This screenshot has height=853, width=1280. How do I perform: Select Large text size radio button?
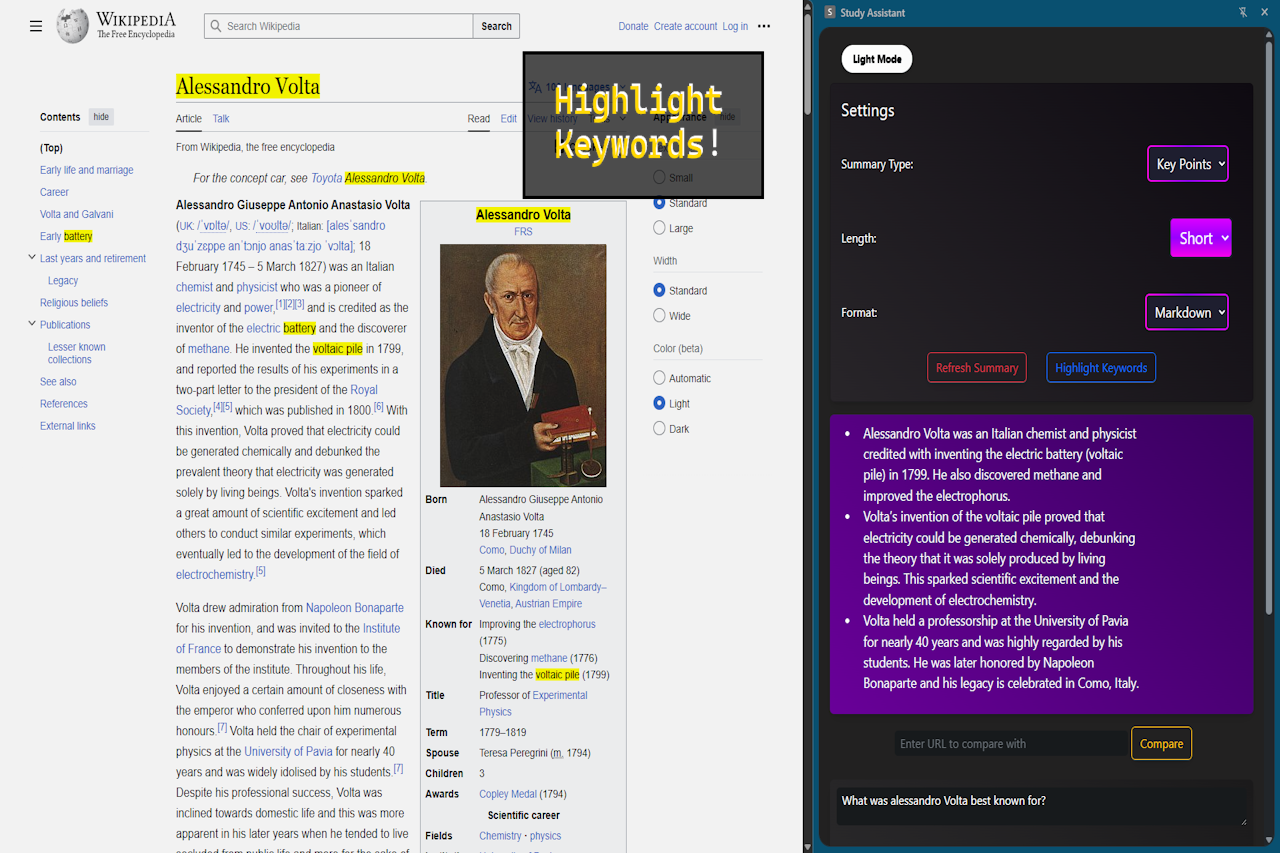[x=659, y=228]
